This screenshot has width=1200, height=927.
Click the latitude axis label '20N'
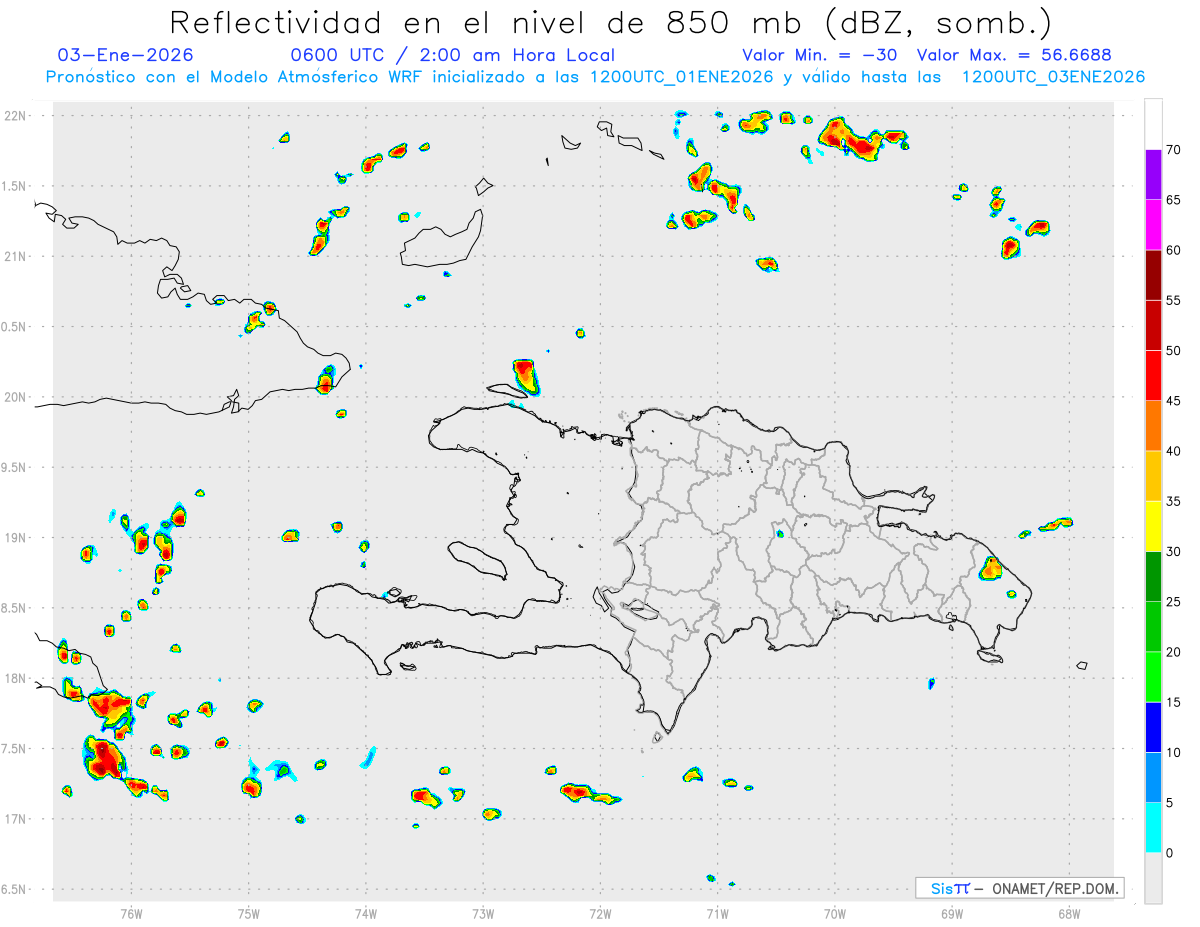coord(16,397)
